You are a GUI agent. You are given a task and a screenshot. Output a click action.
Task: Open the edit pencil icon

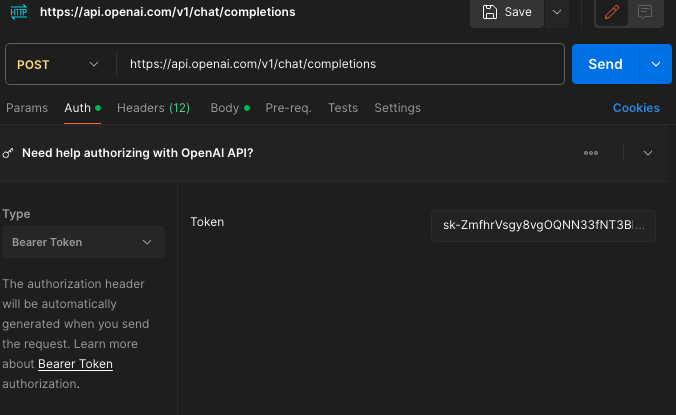click(612, 12)
